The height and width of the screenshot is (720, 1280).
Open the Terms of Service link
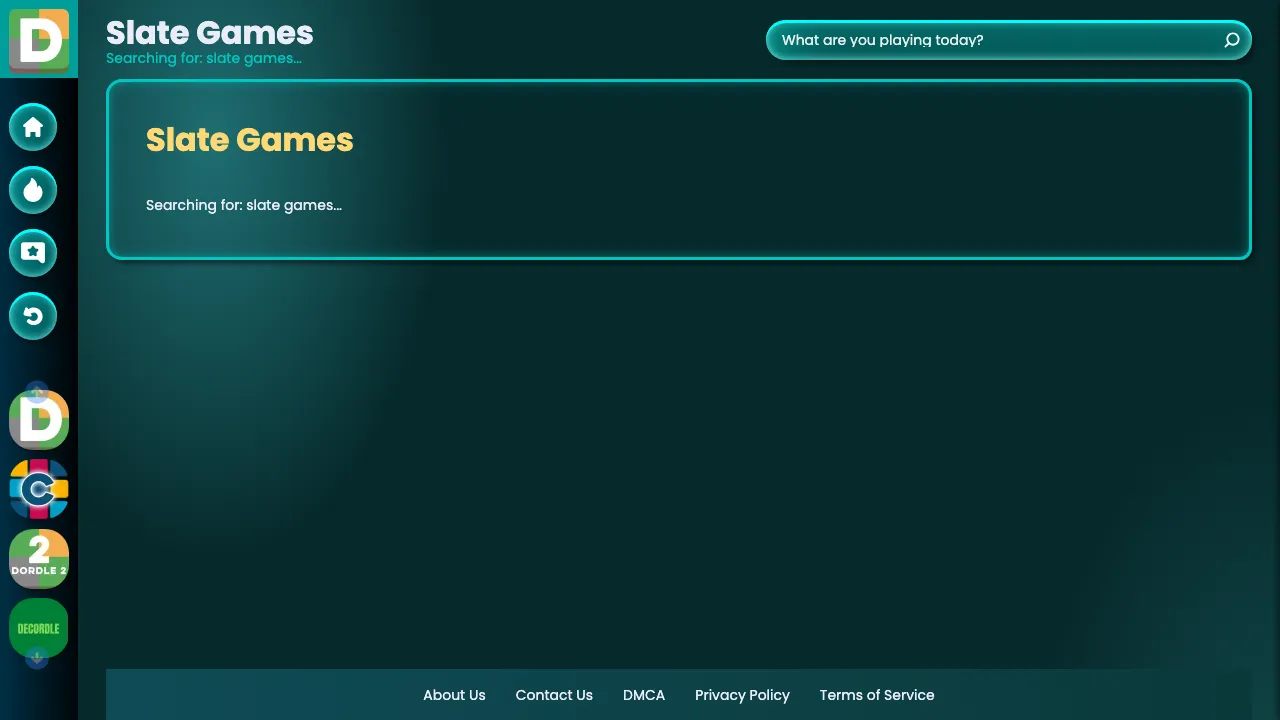click(877, 695)
